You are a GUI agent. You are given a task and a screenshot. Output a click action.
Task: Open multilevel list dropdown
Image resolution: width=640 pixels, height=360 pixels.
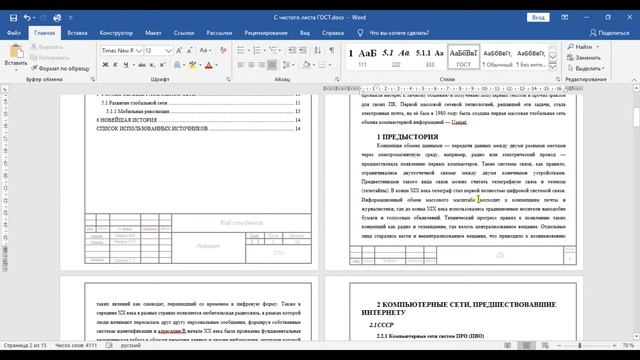coord(280,50)
